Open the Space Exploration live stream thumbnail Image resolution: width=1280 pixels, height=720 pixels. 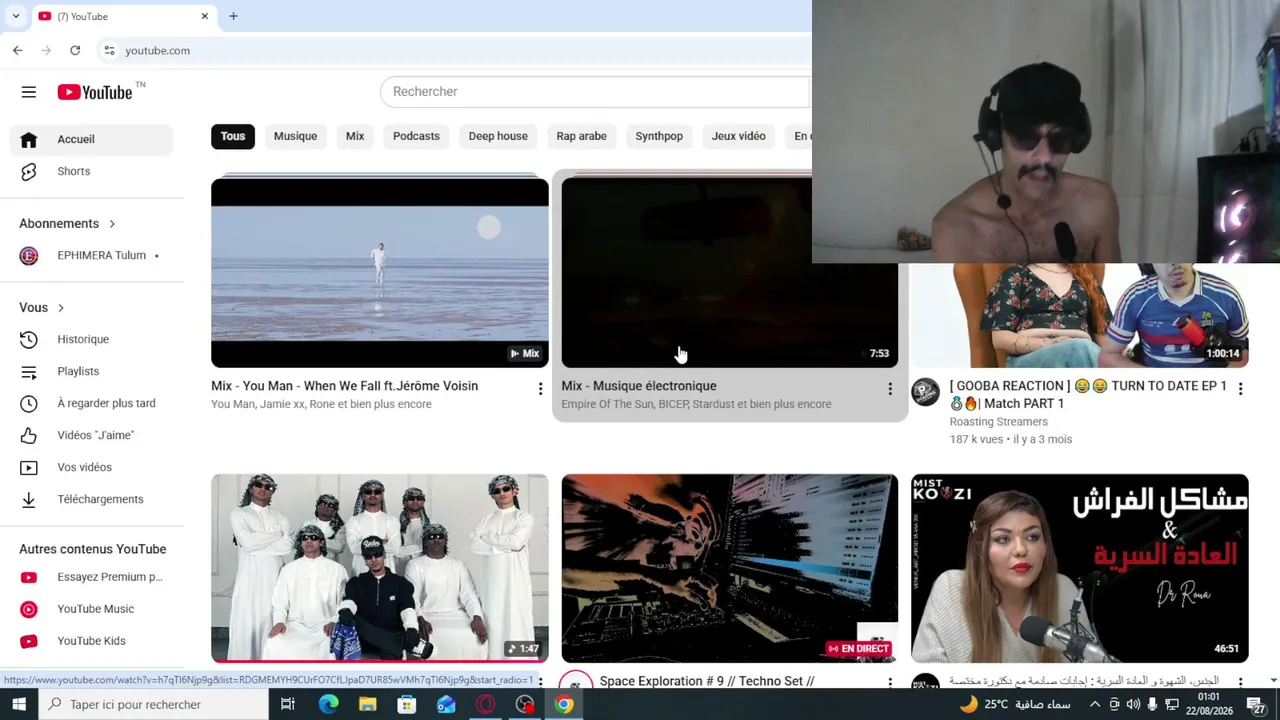click(730, 568)
